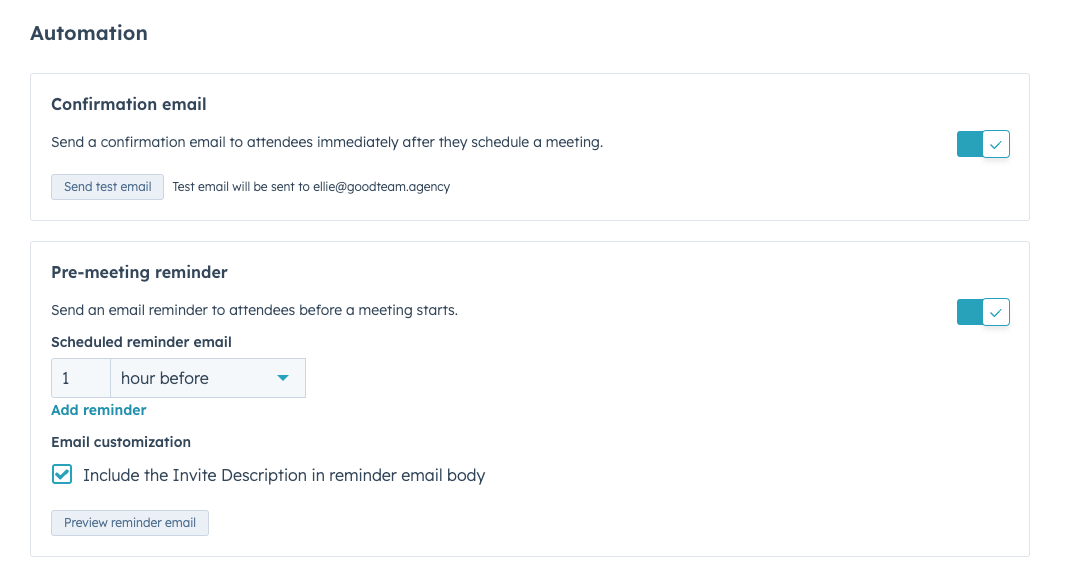
Task: Click the Email customization label
Action: (x=121, y=442)
